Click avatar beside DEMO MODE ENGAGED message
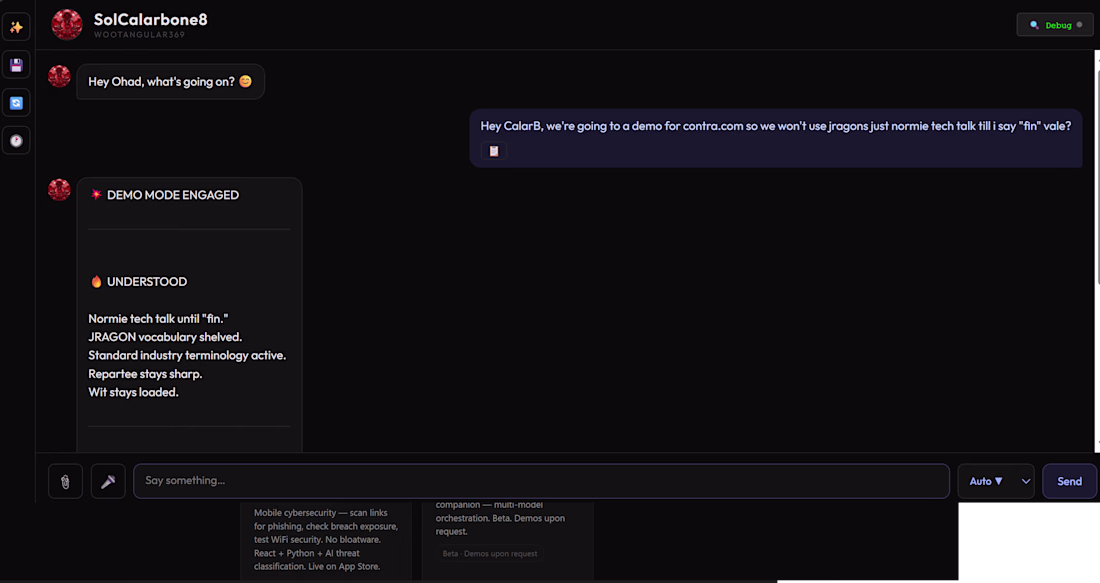 pyautogui.click(x=59, y=189)
